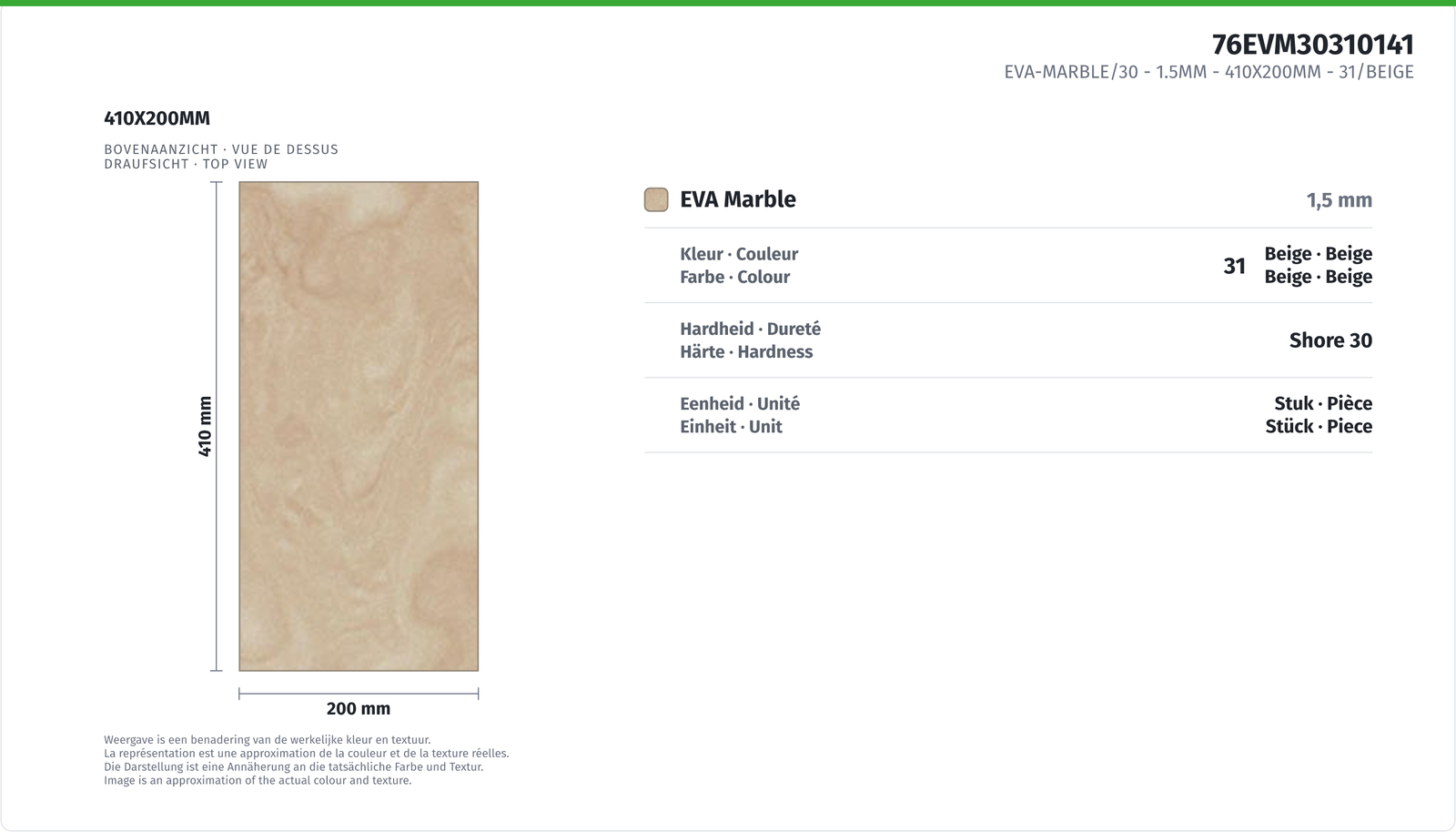Click the Härte · Hardness label
The width and height of the screenshot is (1456, 832).
coord(746,351)
